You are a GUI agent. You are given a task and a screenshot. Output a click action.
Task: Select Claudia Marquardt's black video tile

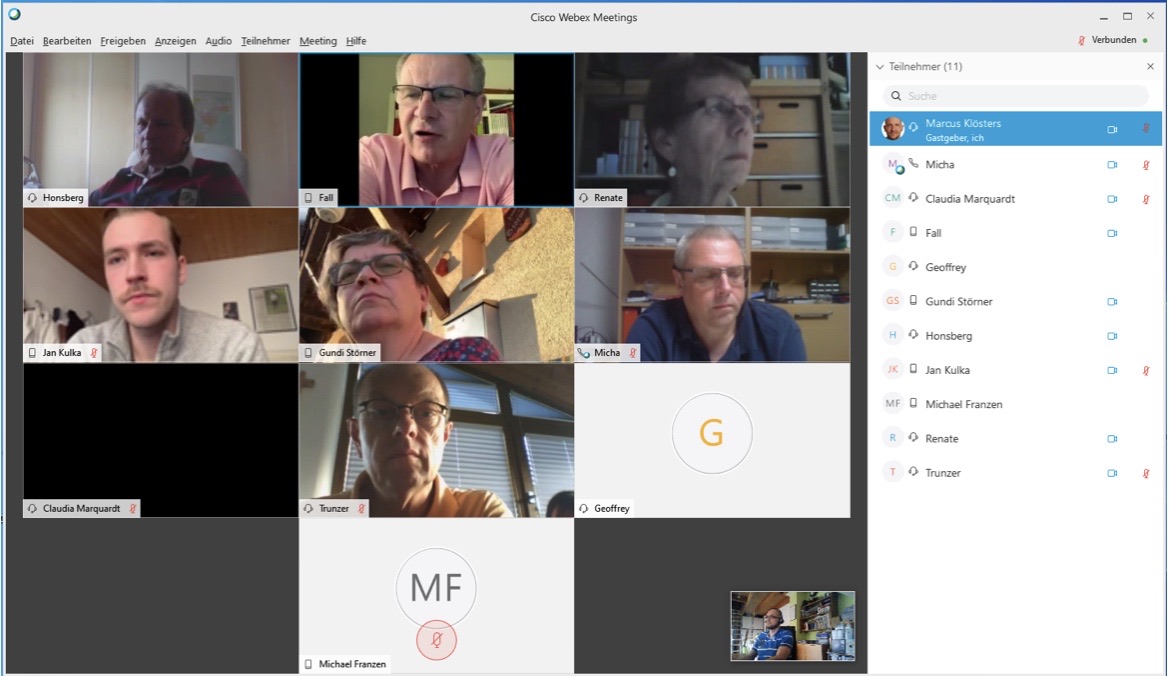click(161, 440)
